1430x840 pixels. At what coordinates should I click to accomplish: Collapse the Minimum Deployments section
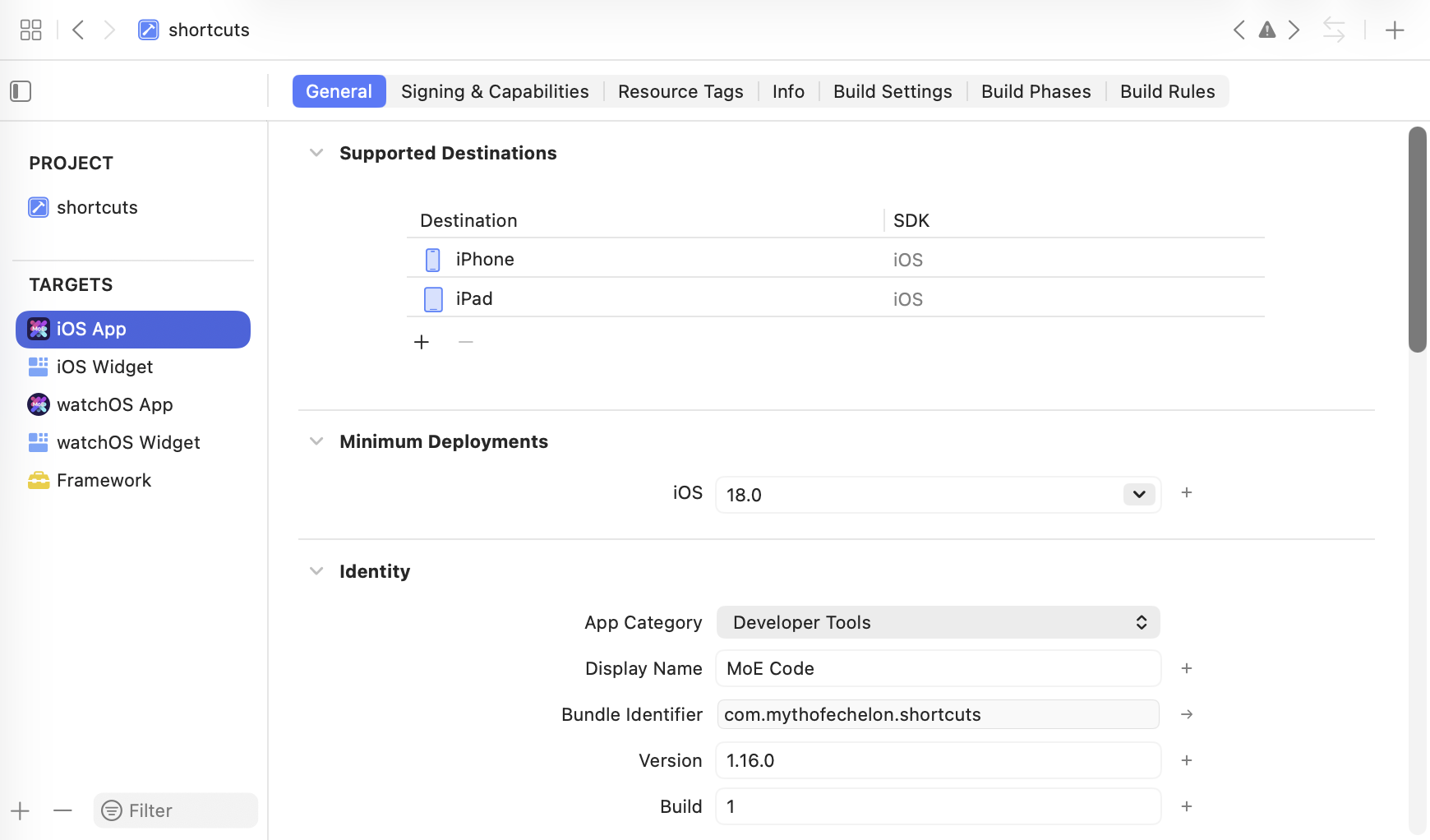pyautogui.click(x=316, y=441)
